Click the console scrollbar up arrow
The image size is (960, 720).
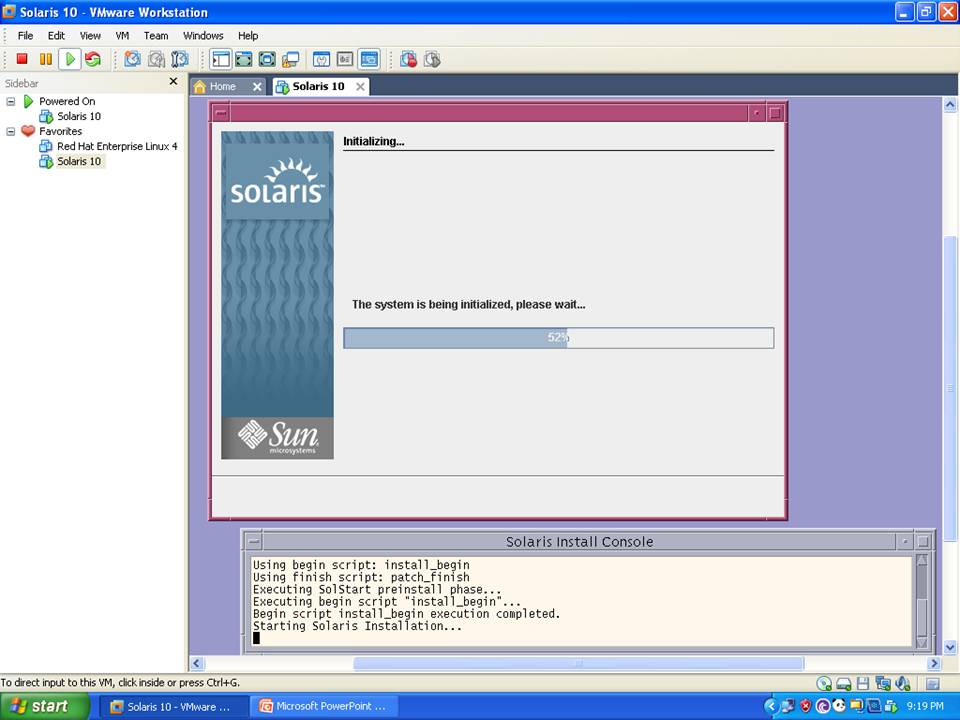[x=921, y=560]
